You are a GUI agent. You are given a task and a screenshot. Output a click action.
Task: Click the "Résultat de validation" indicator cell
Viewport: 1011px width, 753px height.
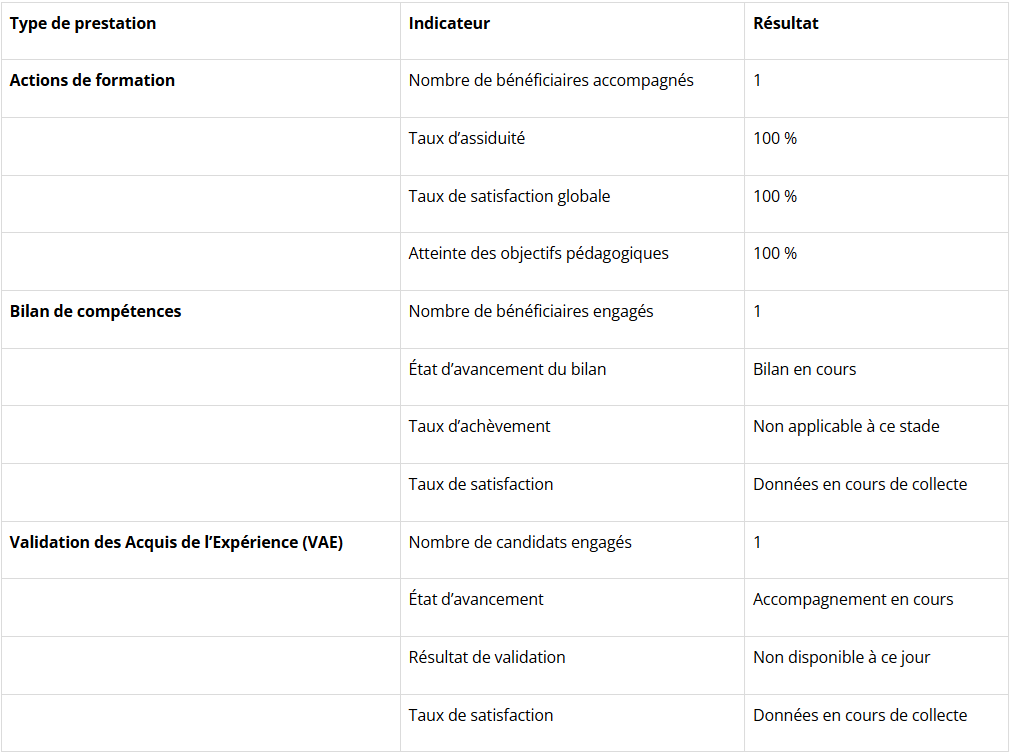tap(487, 657)
